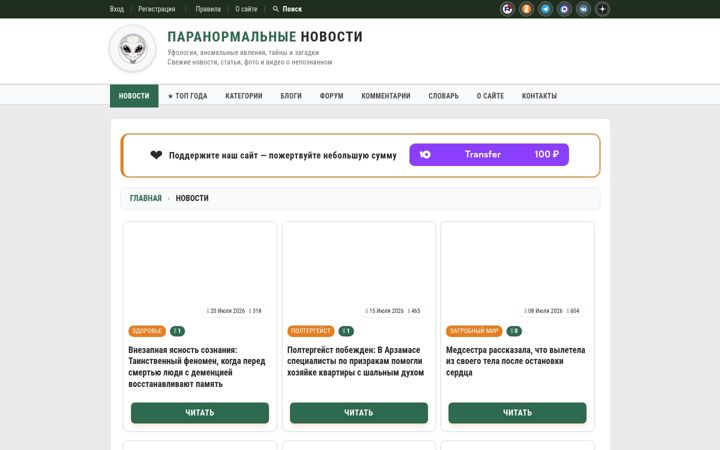Open article Полтергейст побежден headline

pyautogui.click(x=355, y=361)
